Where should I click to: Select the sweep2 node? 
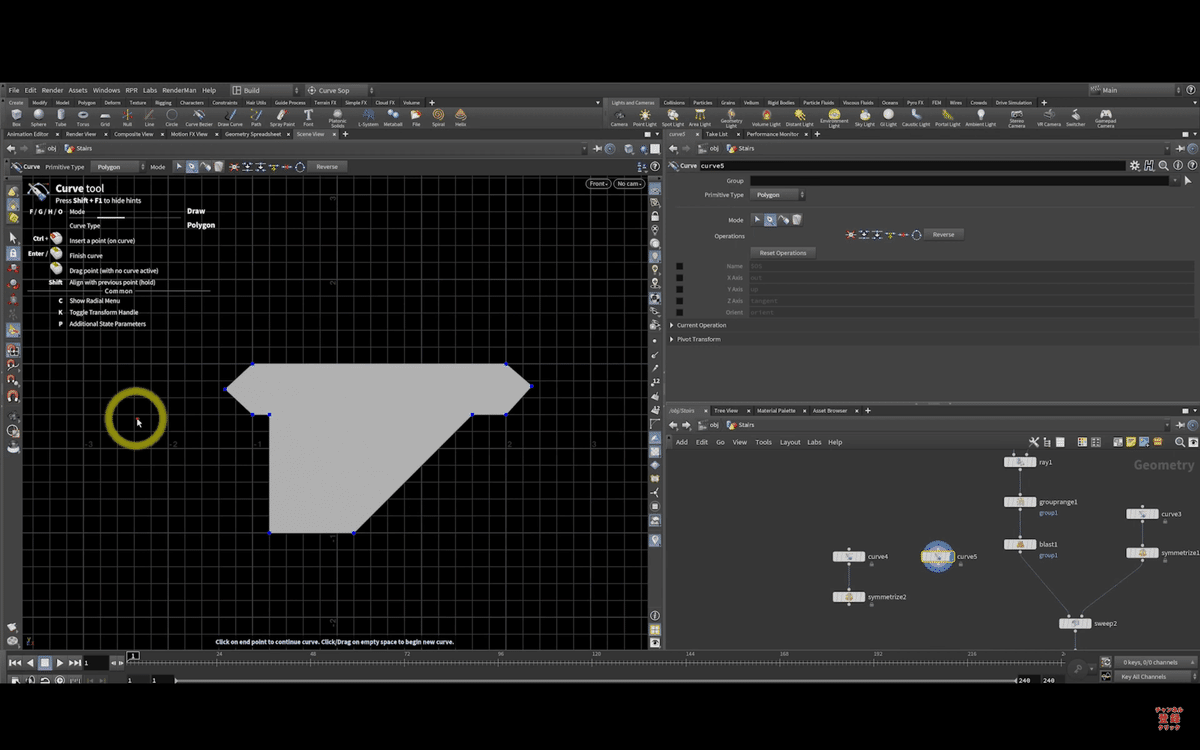coord(1075,623)
